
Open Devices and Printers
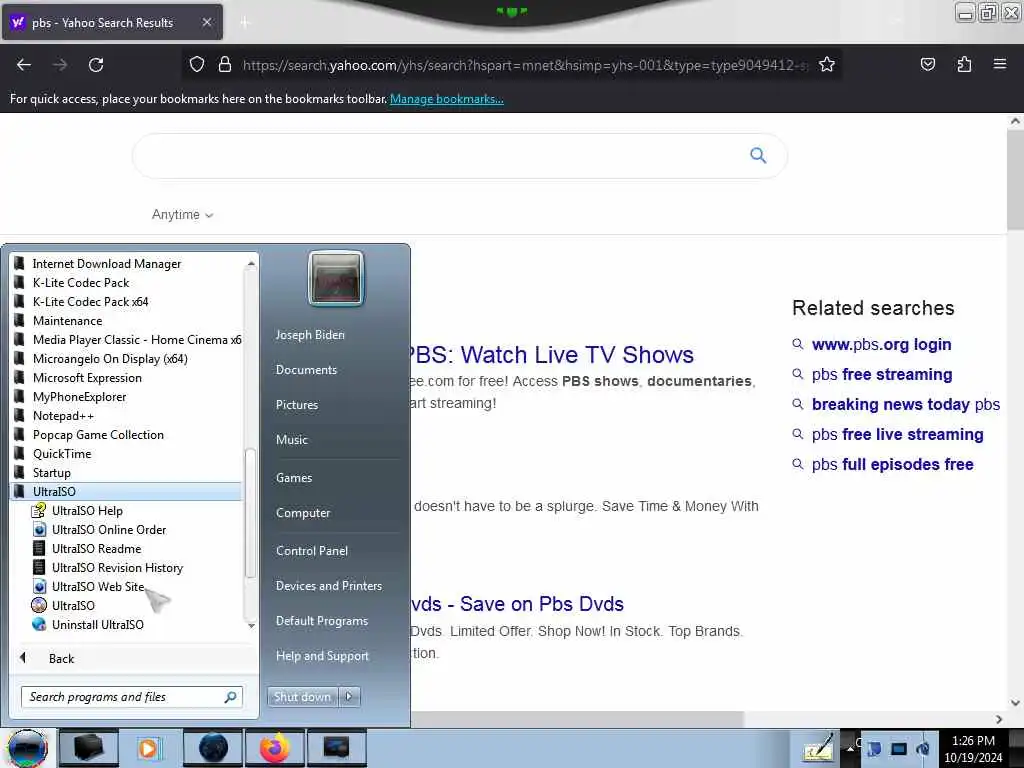(x=328, y=586)
